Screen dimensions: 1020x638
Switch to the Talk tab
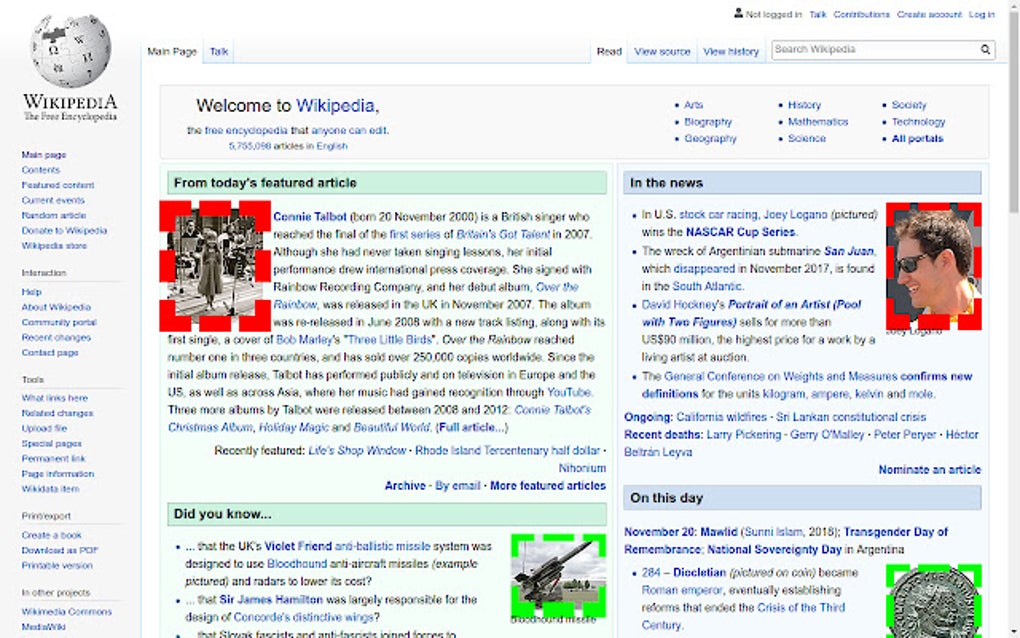tap(218, 51)
